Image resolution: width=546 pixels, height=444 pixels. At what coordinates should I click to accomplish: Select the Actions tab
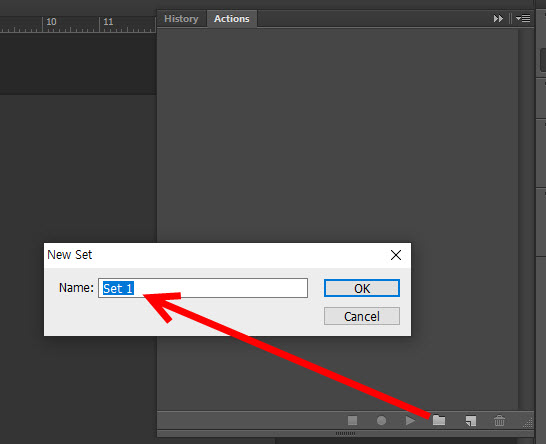(x=232, y=18)
